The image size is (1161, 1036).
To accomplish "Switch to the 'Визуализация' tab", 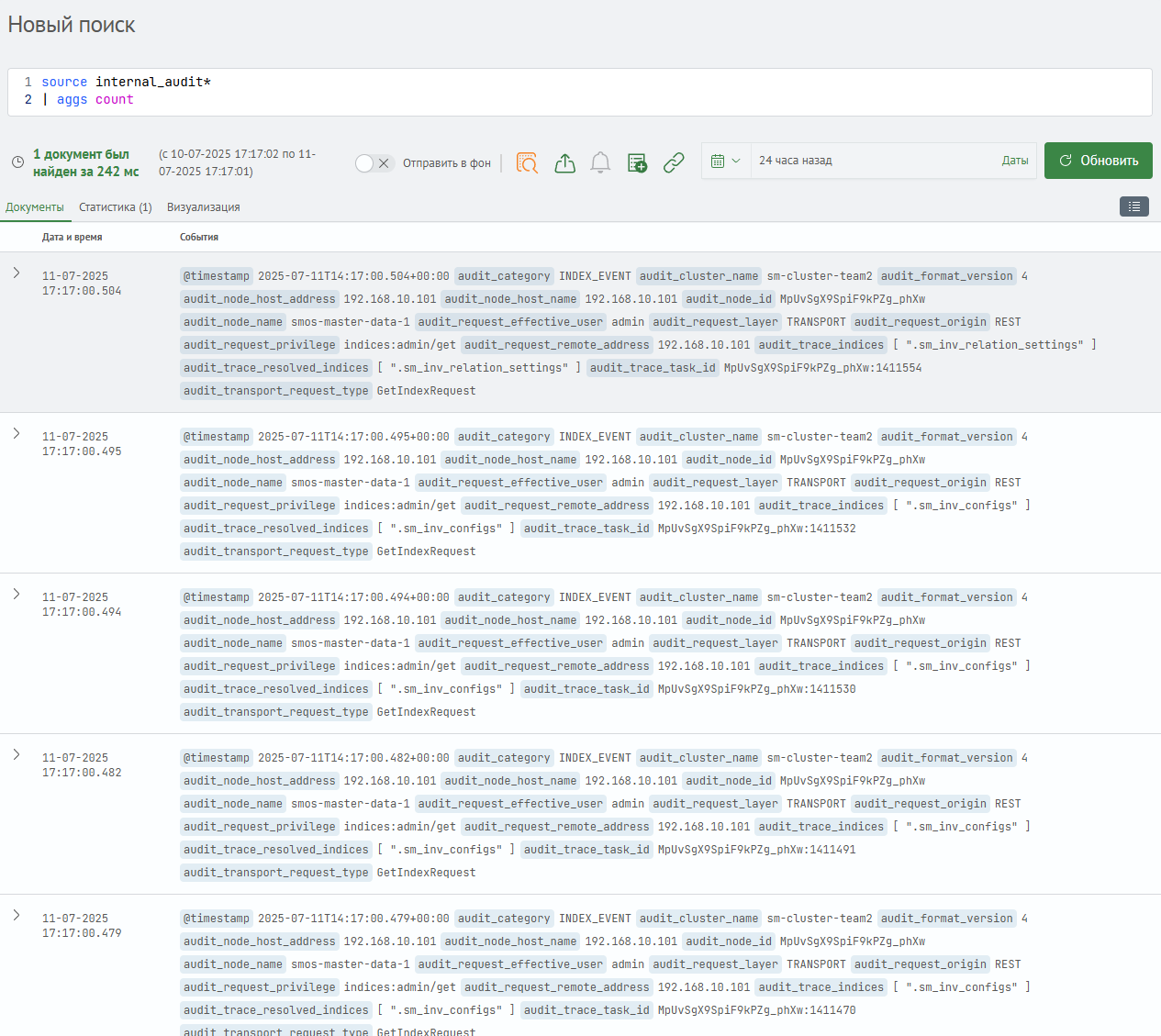I will [204, 207].
